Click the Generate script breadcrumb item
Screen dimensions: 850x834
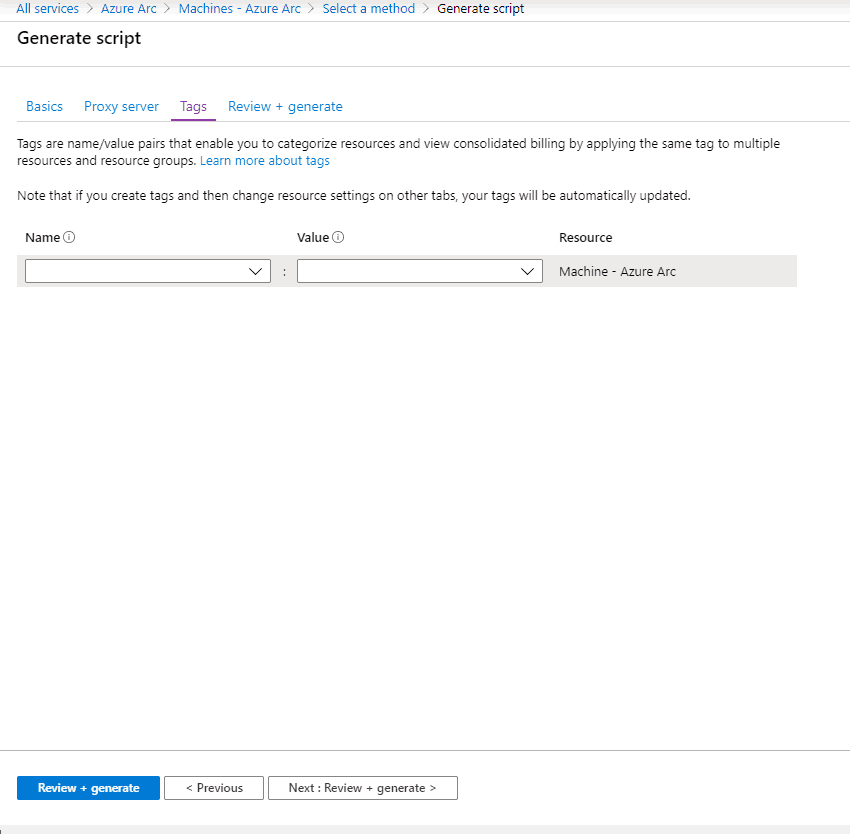tap(480, 9)
